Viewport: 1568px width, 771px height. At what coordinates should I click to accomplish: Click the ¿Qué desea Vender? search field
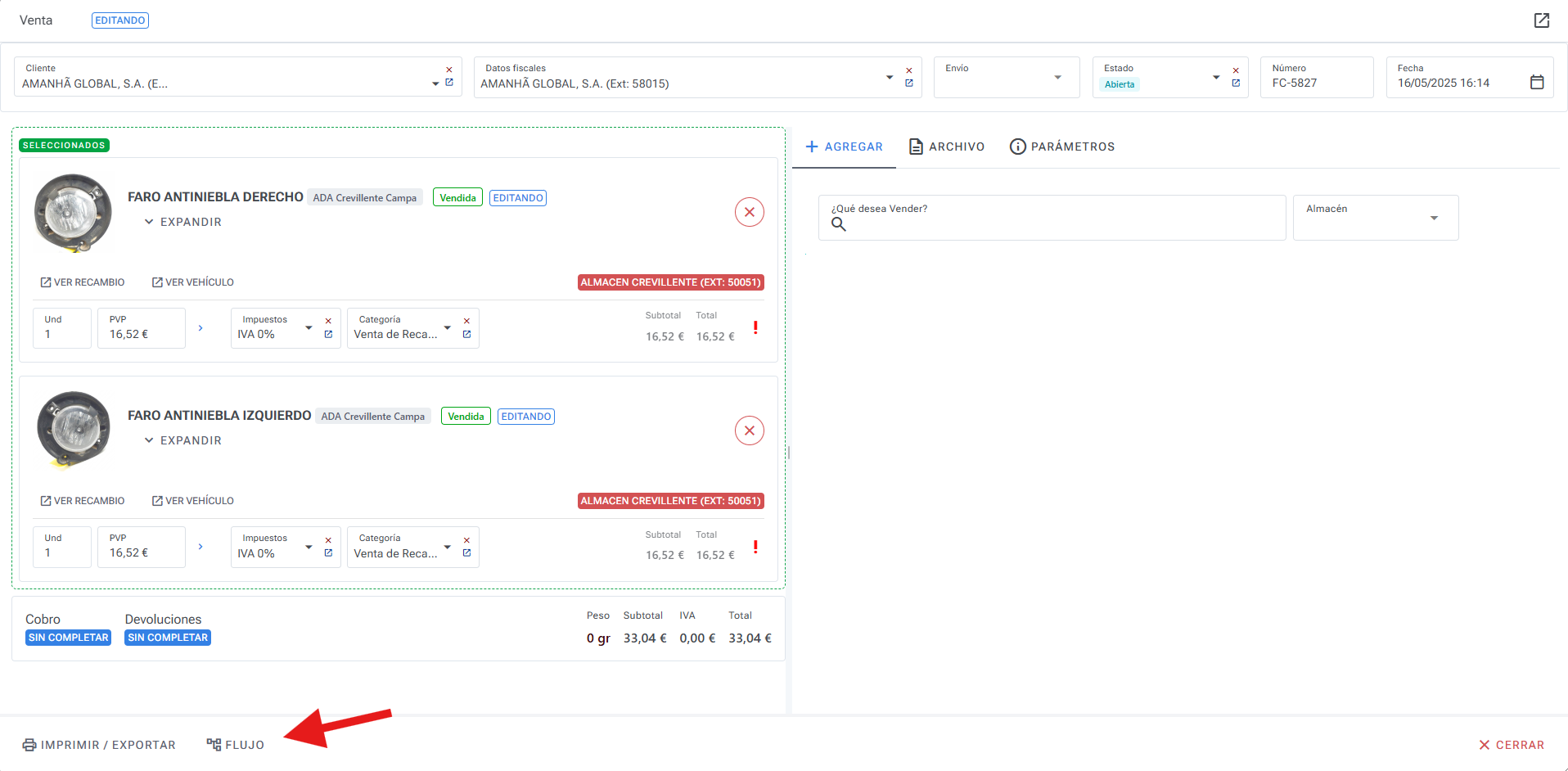pos(1052,219)
